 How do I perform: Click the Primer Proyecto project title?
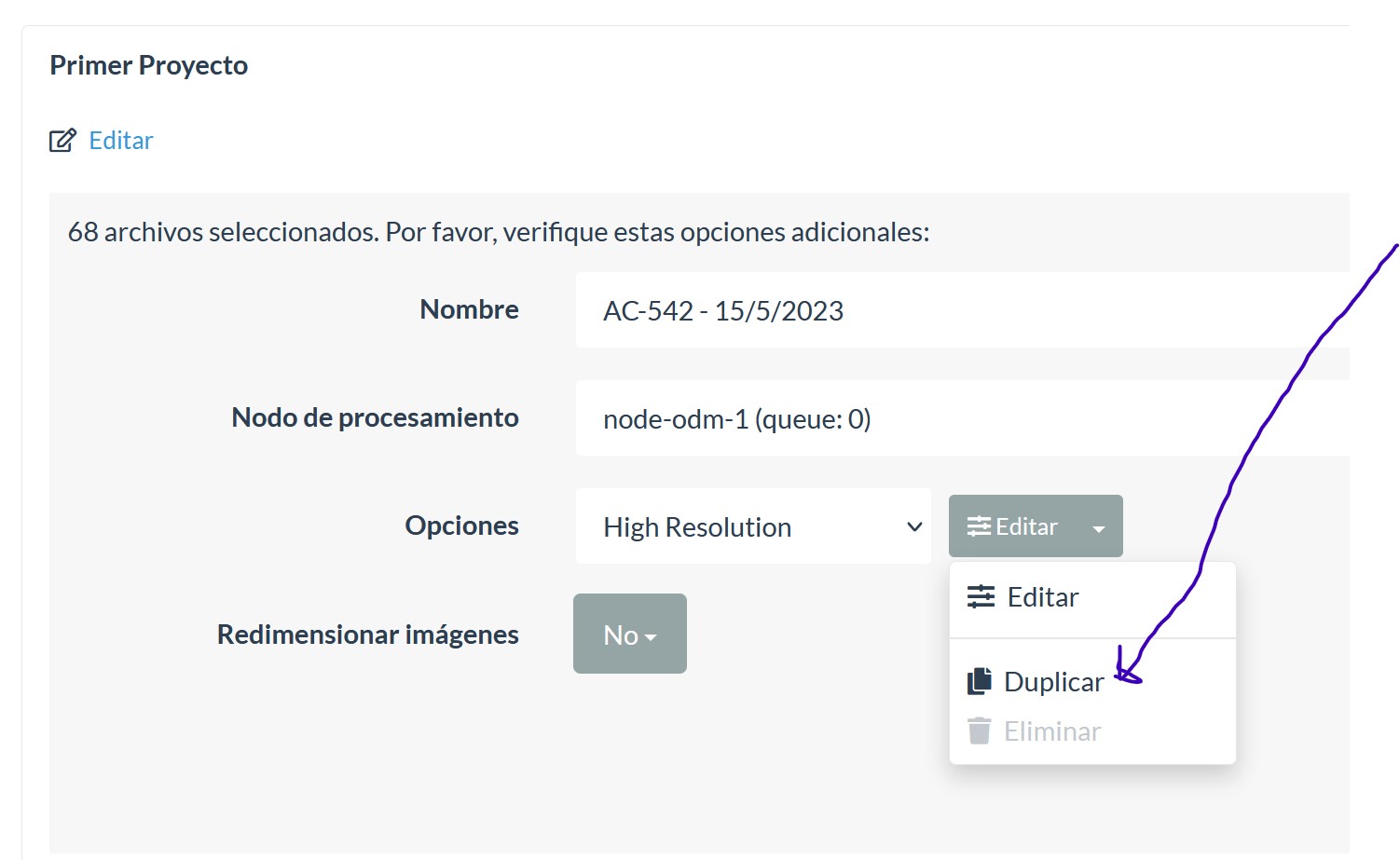tap(148, 64)
